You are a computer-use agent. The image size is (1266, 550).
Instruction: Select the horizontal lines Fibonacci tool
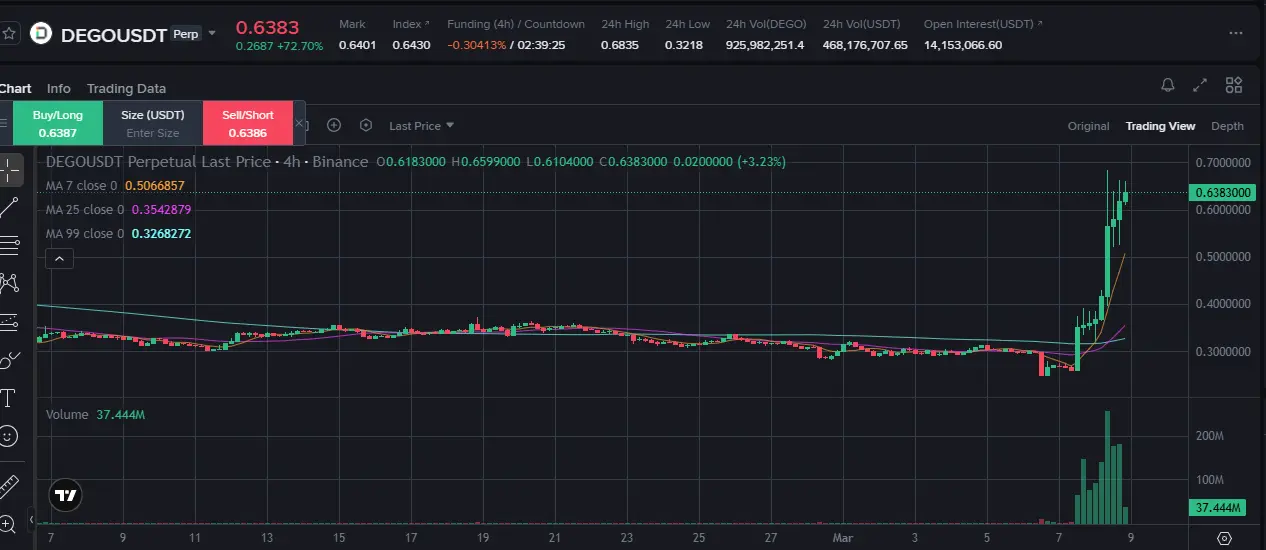9,244
